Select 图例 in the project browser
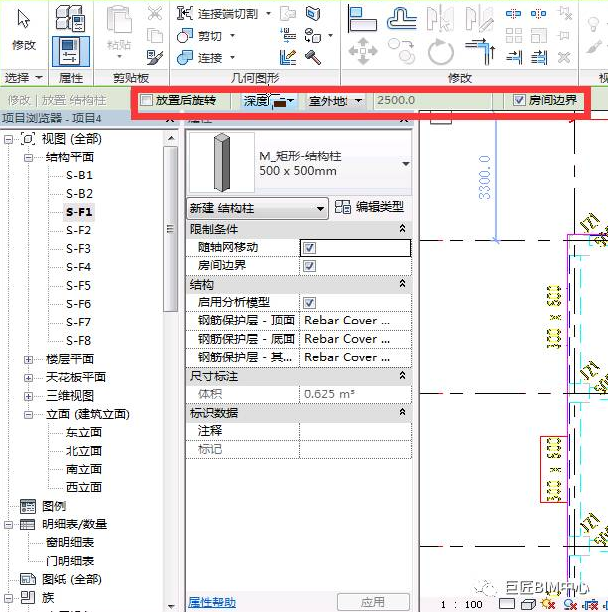Screen dimensions: 608x612 point(54,506)
